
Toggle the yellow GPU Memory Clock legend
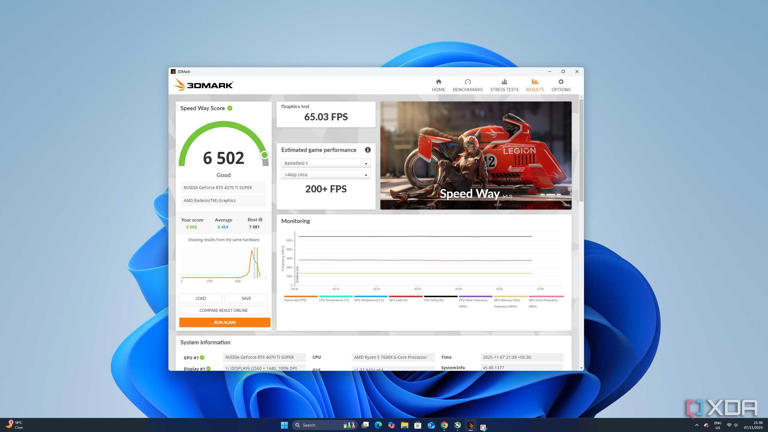tap(510, 301)
